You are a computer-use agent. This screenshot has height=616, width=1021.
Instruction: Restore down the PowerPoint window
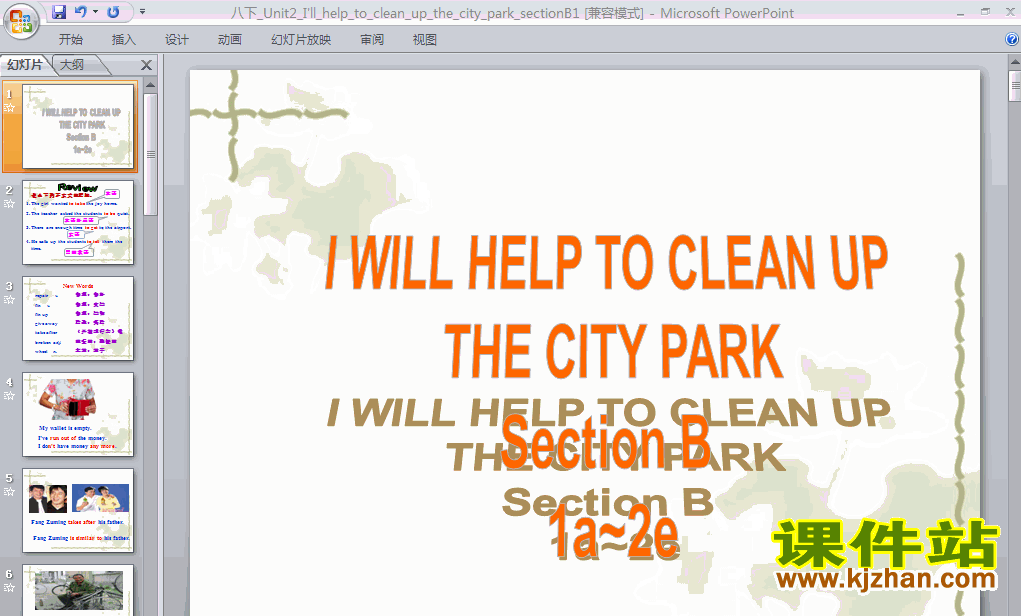pos(985,12)
